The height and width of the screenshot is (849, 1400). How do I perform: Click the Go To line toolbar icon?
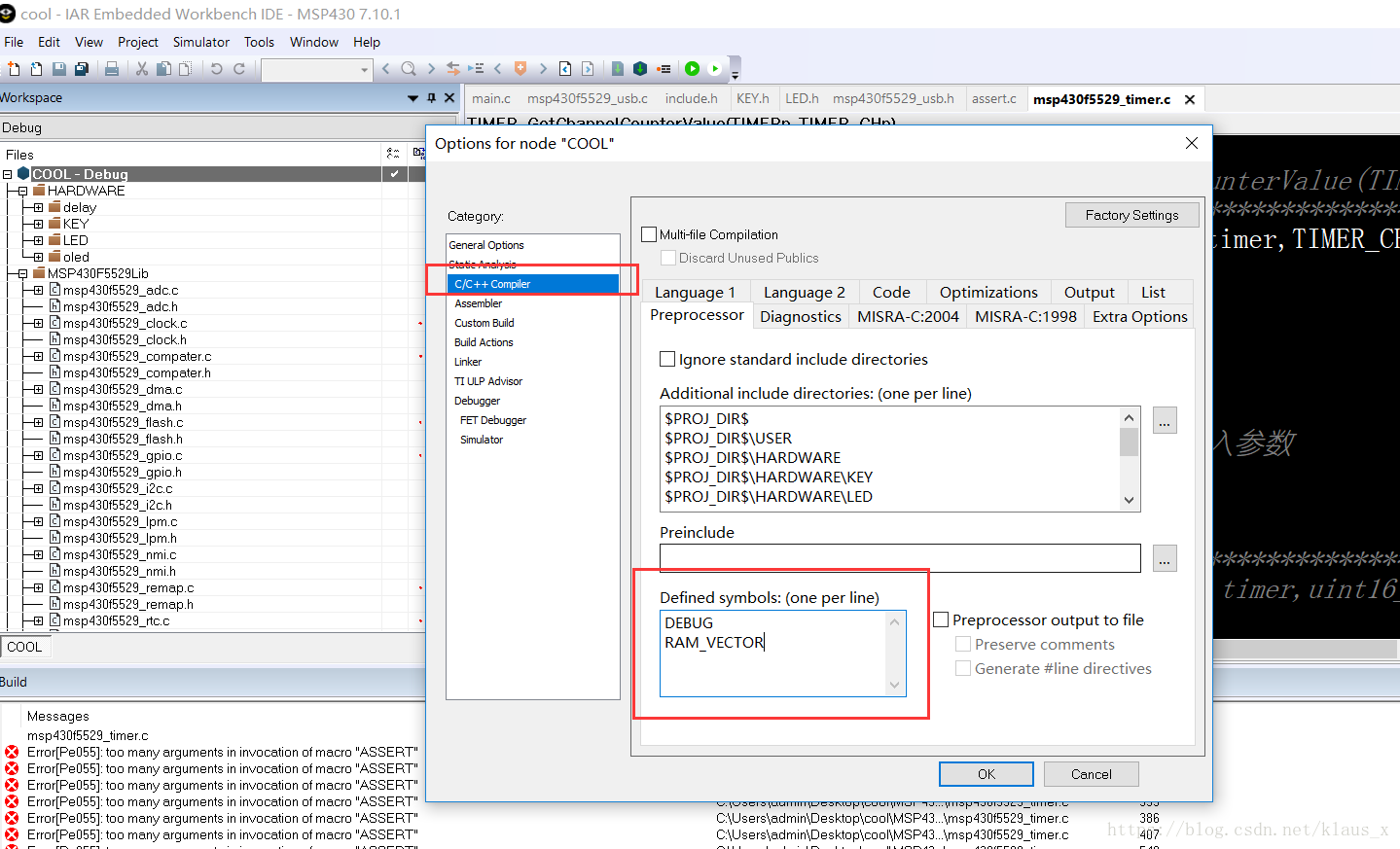coord(476,69)
